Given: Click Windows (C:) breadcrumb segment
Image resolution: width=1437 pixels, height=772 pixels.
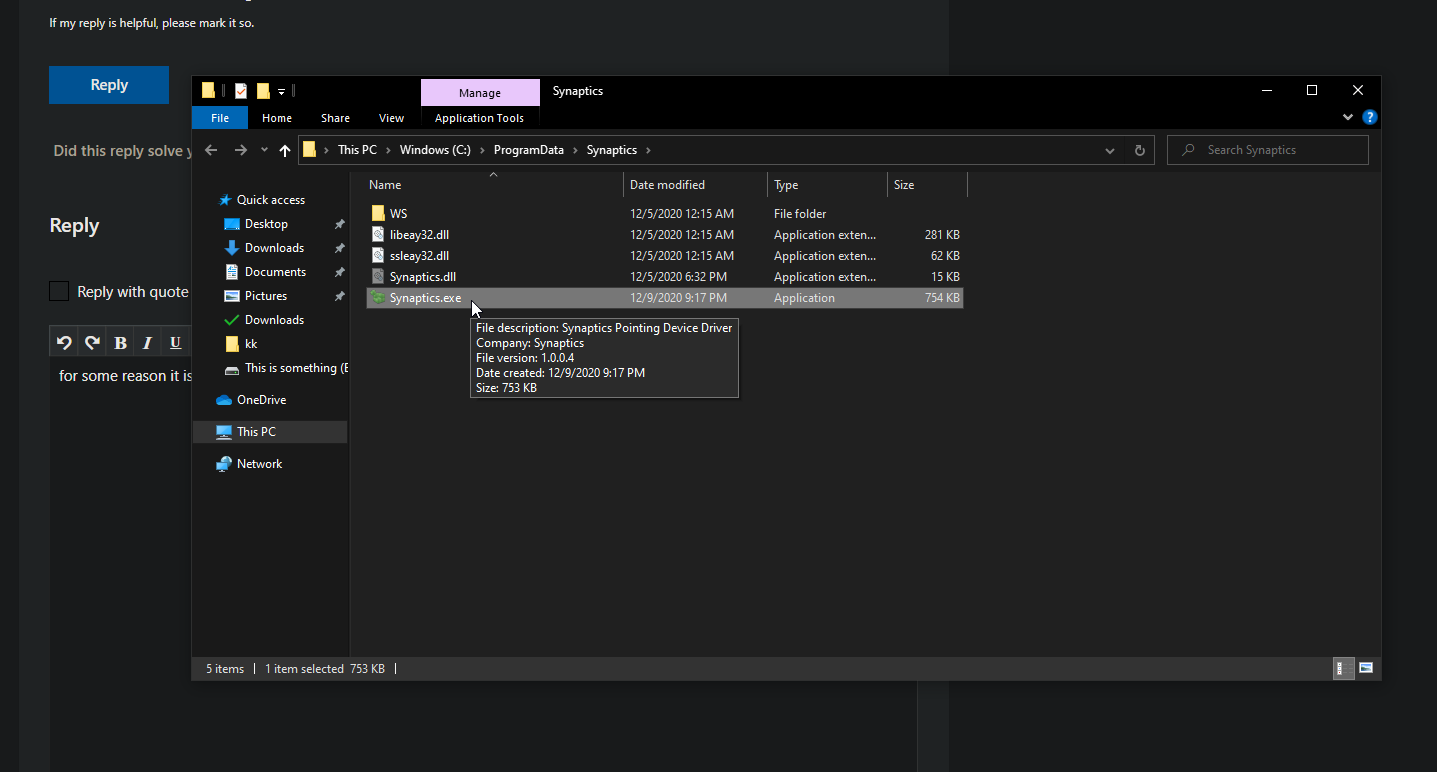Looking at the screenshot, I should [435, 150].
